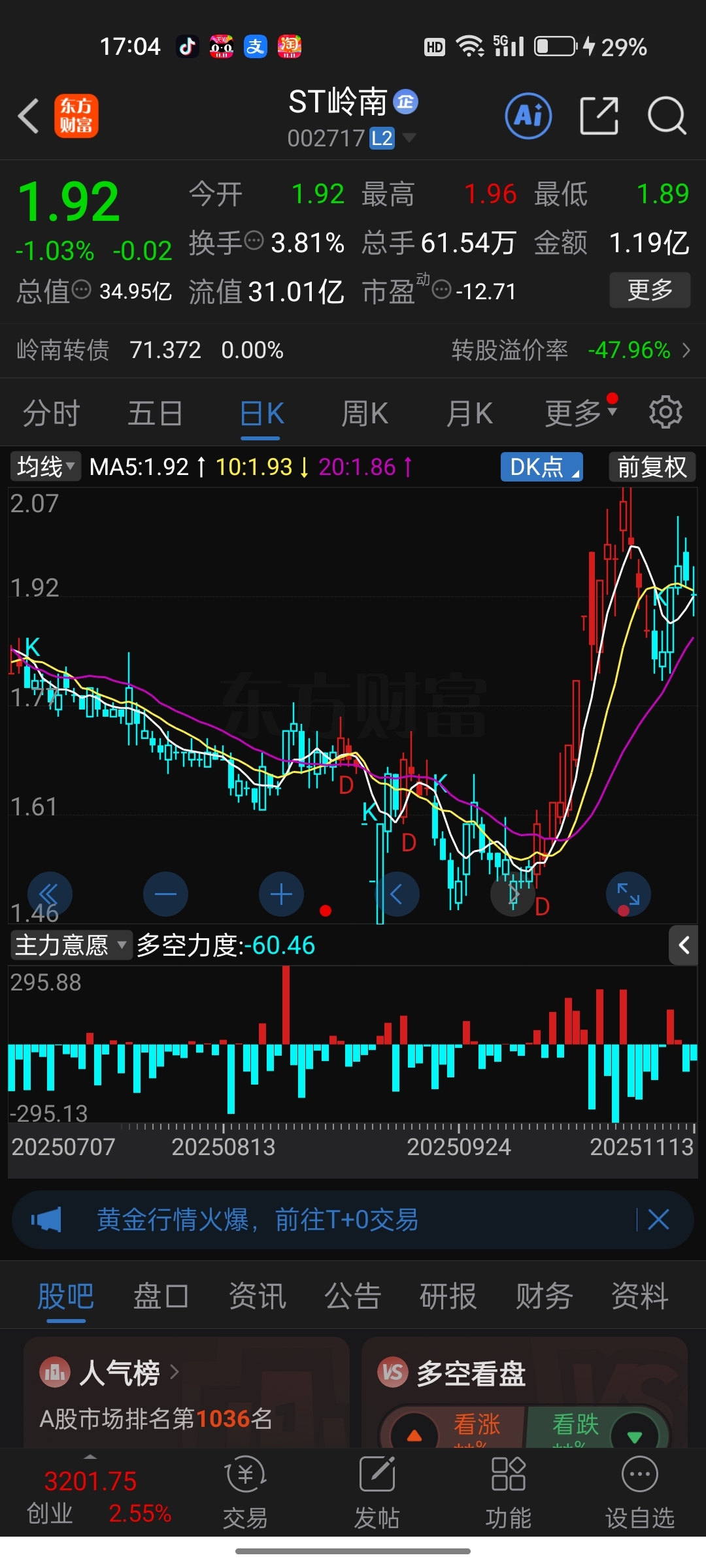Tap 多空力度 -60.46 value
This screenshot has height=1568, width=706.
click(226, 945)
